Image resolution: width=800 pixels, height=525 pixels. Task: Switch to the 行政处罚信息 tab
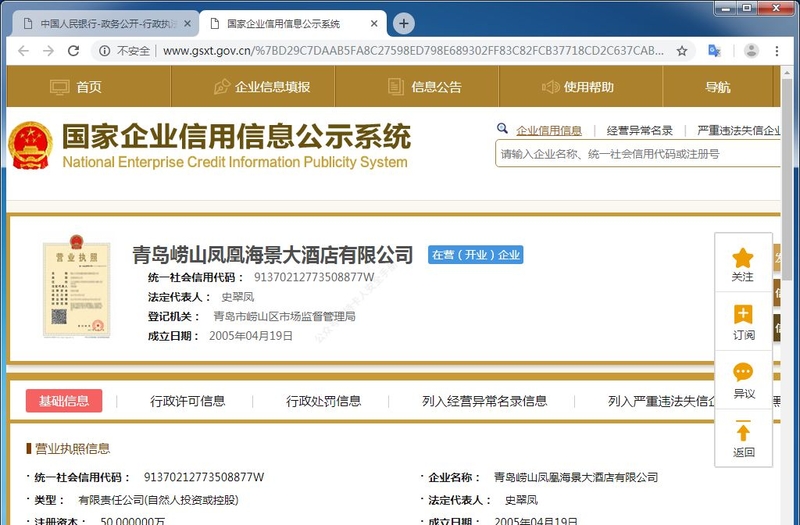click(323, 401)
